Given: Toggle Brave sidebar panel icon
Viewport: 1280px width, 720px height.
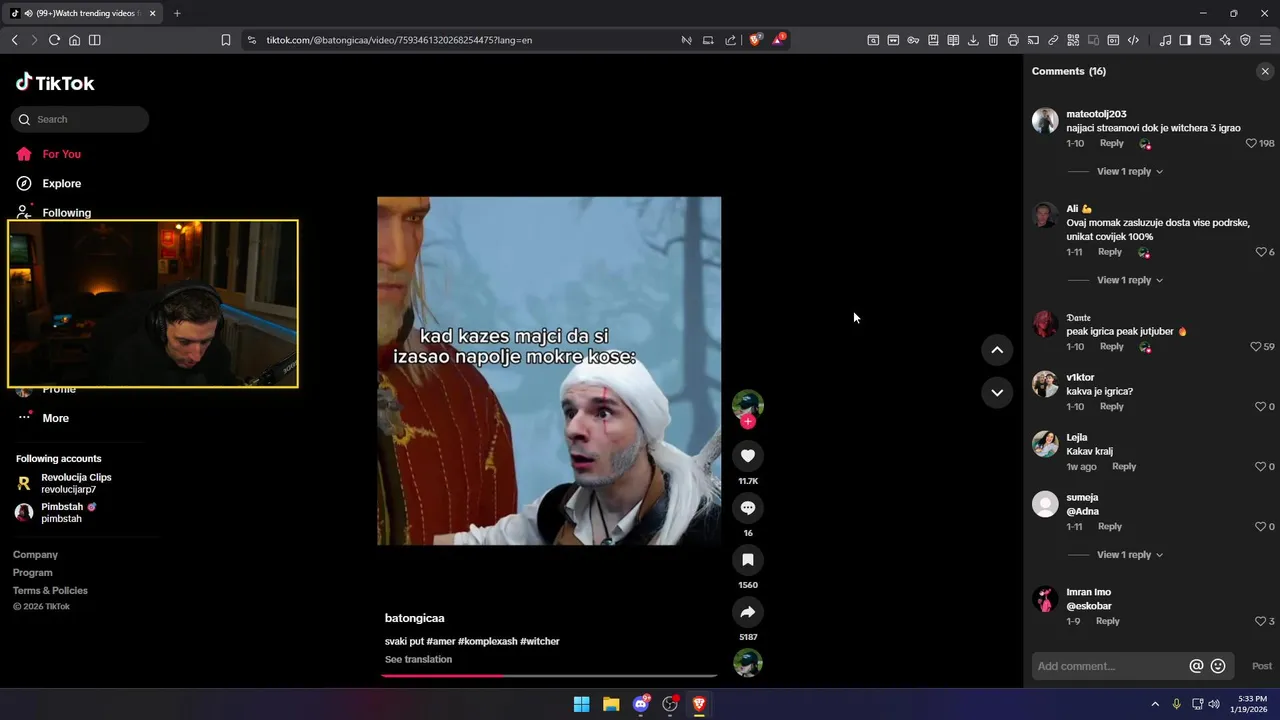Looking at the screenshot, I should (x=1185, y=40).
